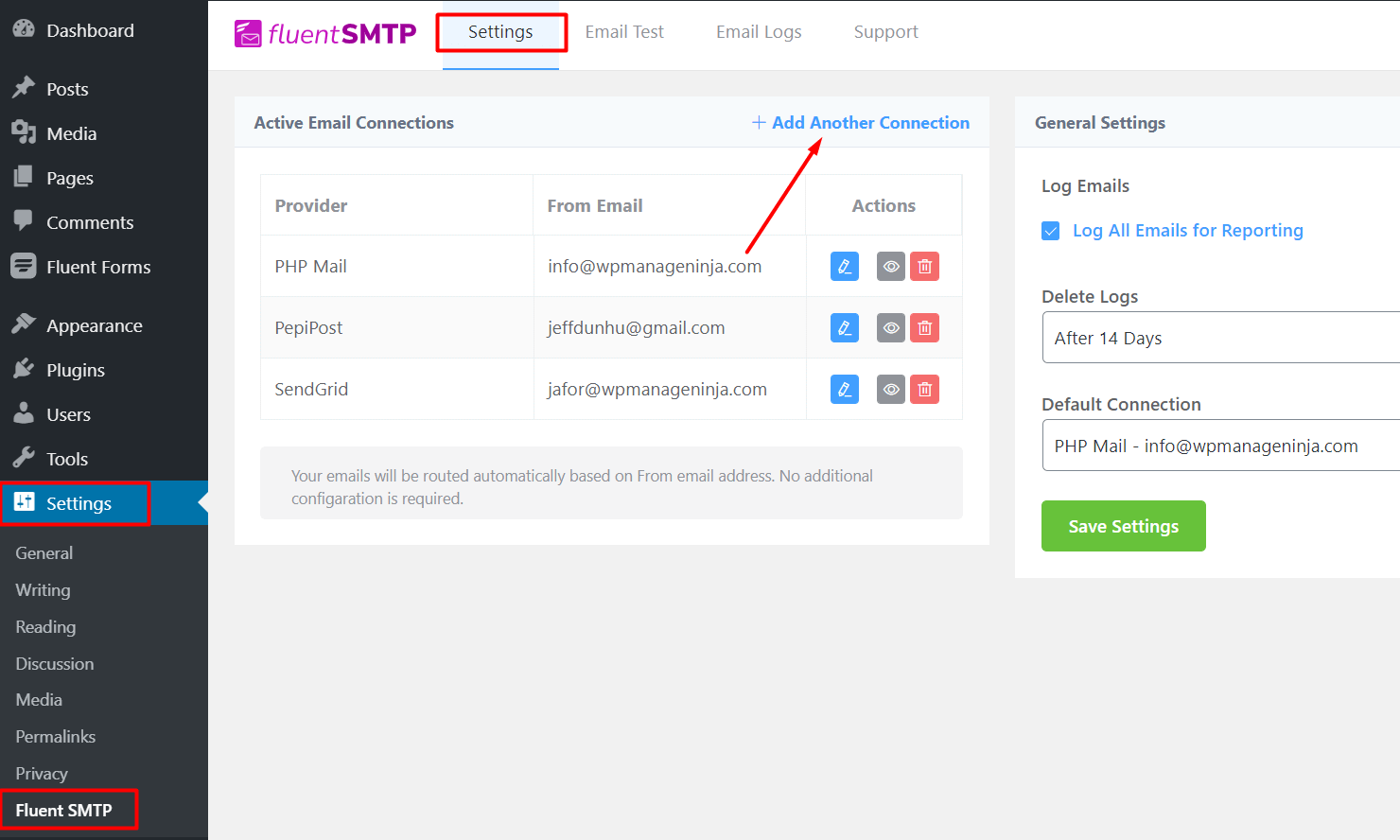The image size is (1400, 840).
Task: Open the Default Connection dropdown
Action: (x=1220, y=446)
